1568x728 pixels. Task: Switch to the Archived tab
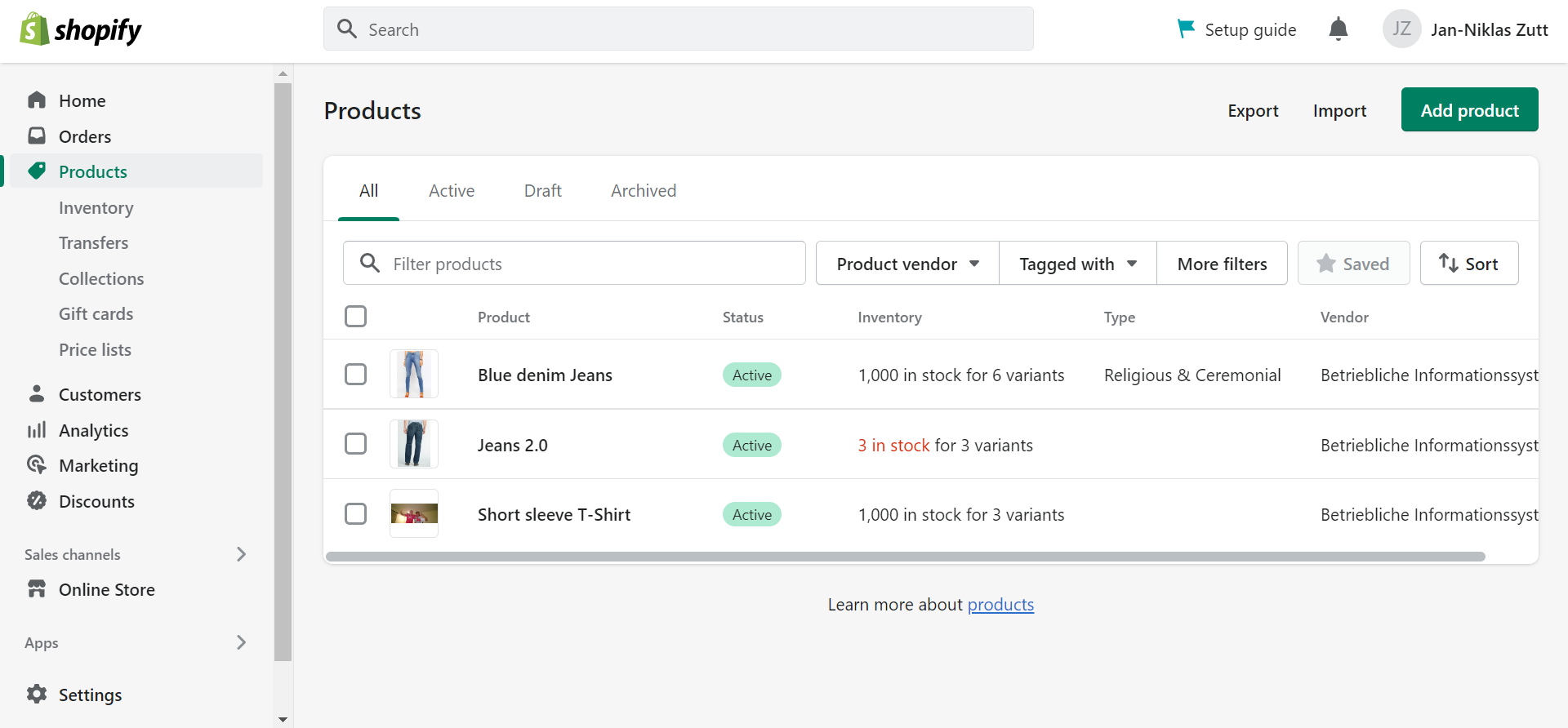coord(644,191)
